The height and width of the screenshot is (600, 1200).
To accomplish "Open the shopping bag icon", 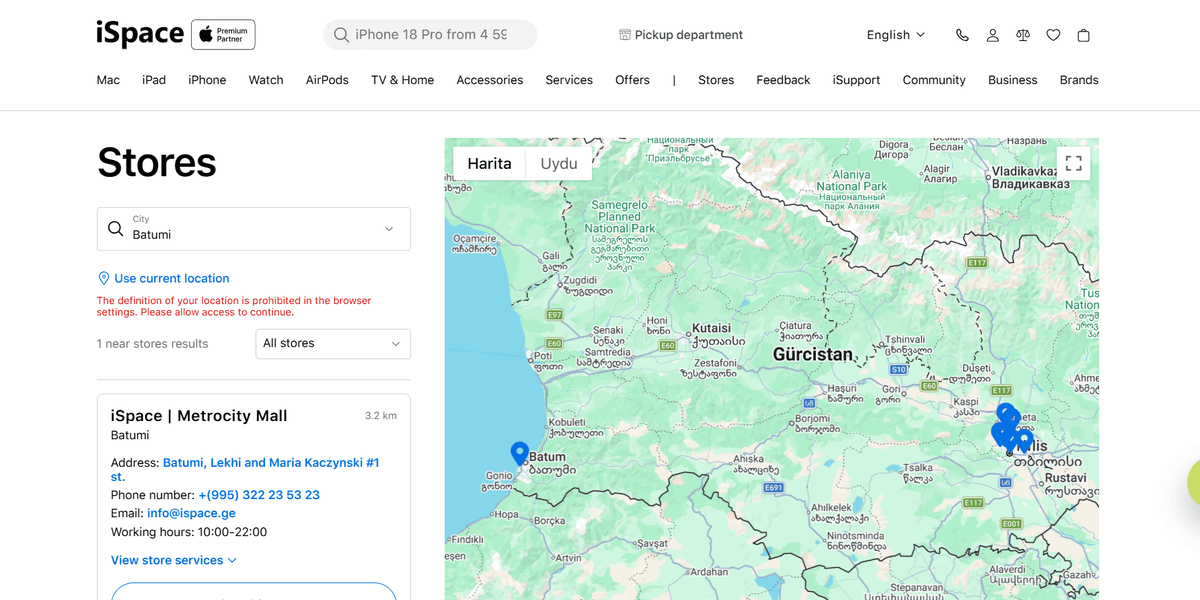I will [x=1083, y=35].
